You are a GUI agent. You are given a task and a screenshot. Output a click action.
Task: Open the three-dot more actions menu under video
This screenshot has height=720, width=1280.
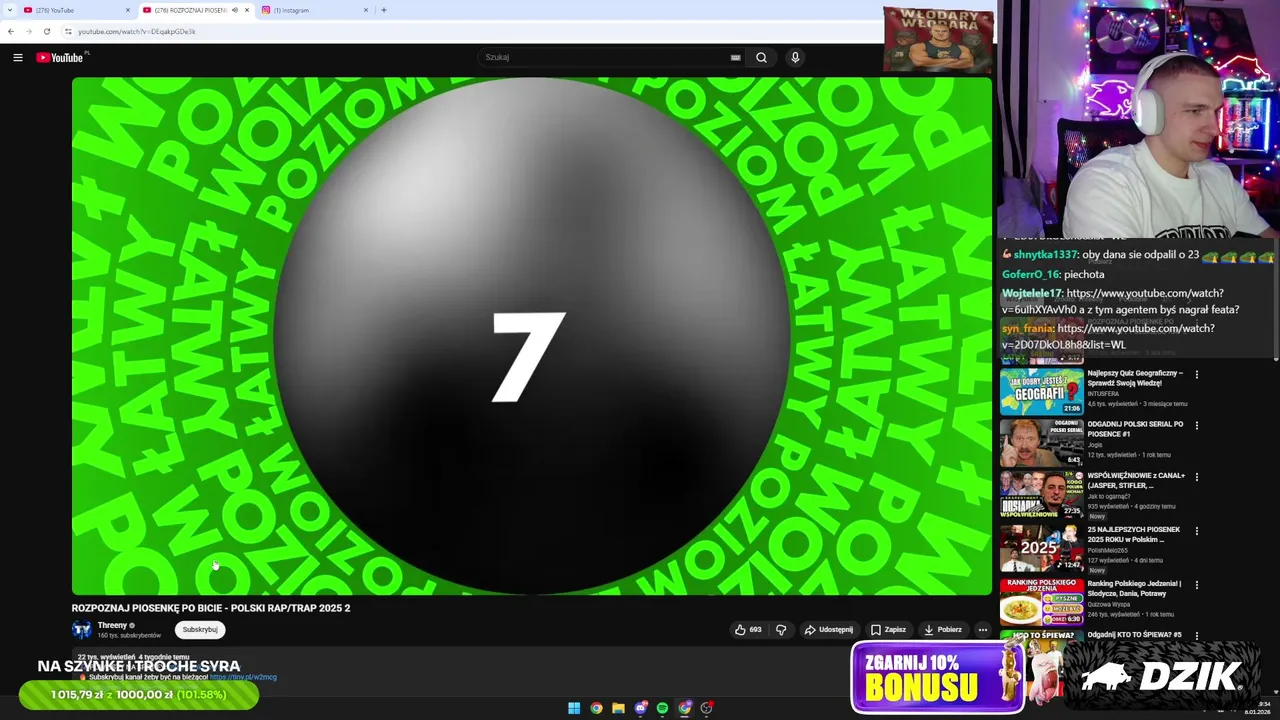[983, 630]
